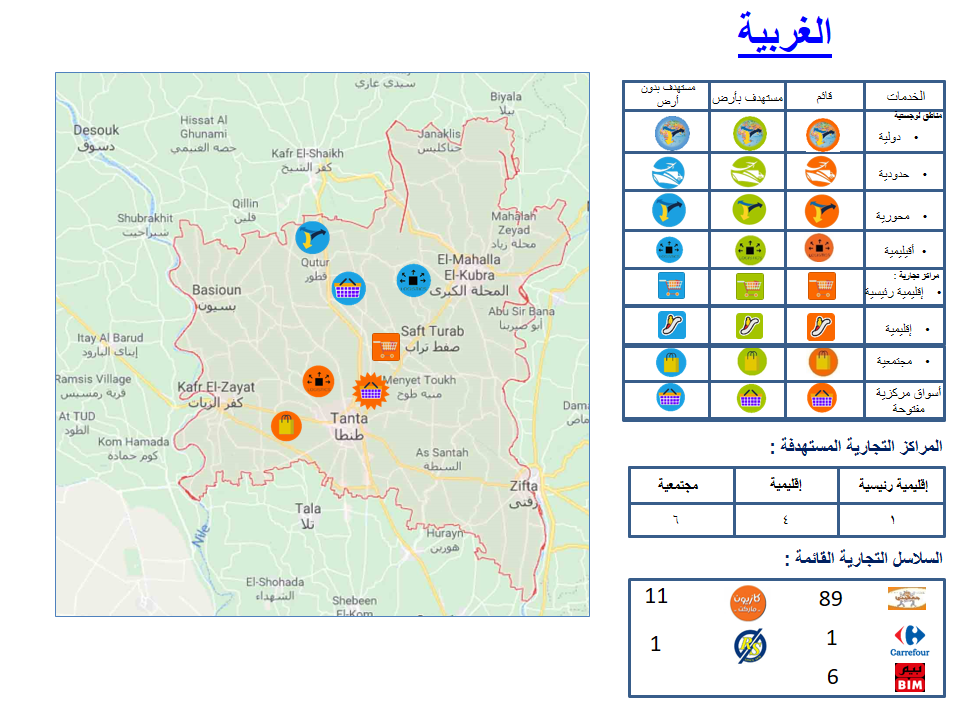This screenshot has width=960, height=720.
Task: Click the orange Kazyon market logo
Action: 748,602
